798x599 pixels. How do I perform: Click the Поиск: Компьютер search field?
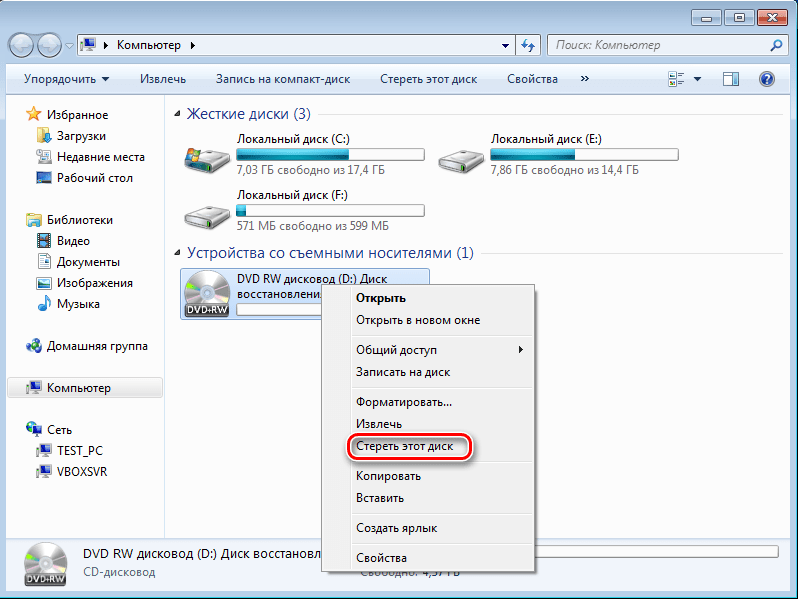(660, 45)
